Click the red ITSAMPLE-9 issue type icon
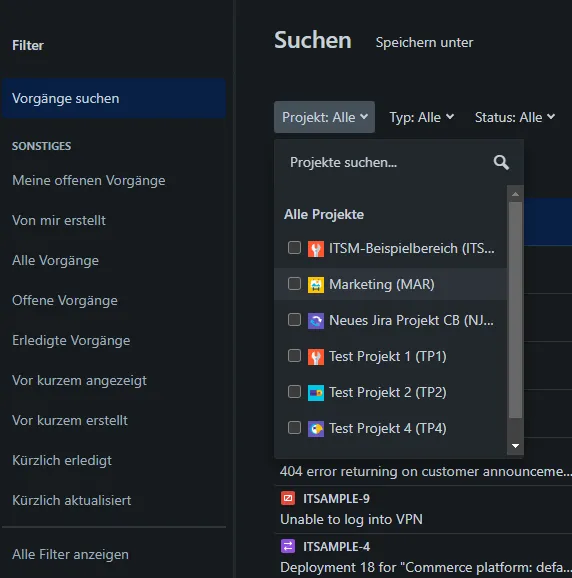This screenshot has height=578, width=572. 288,498
